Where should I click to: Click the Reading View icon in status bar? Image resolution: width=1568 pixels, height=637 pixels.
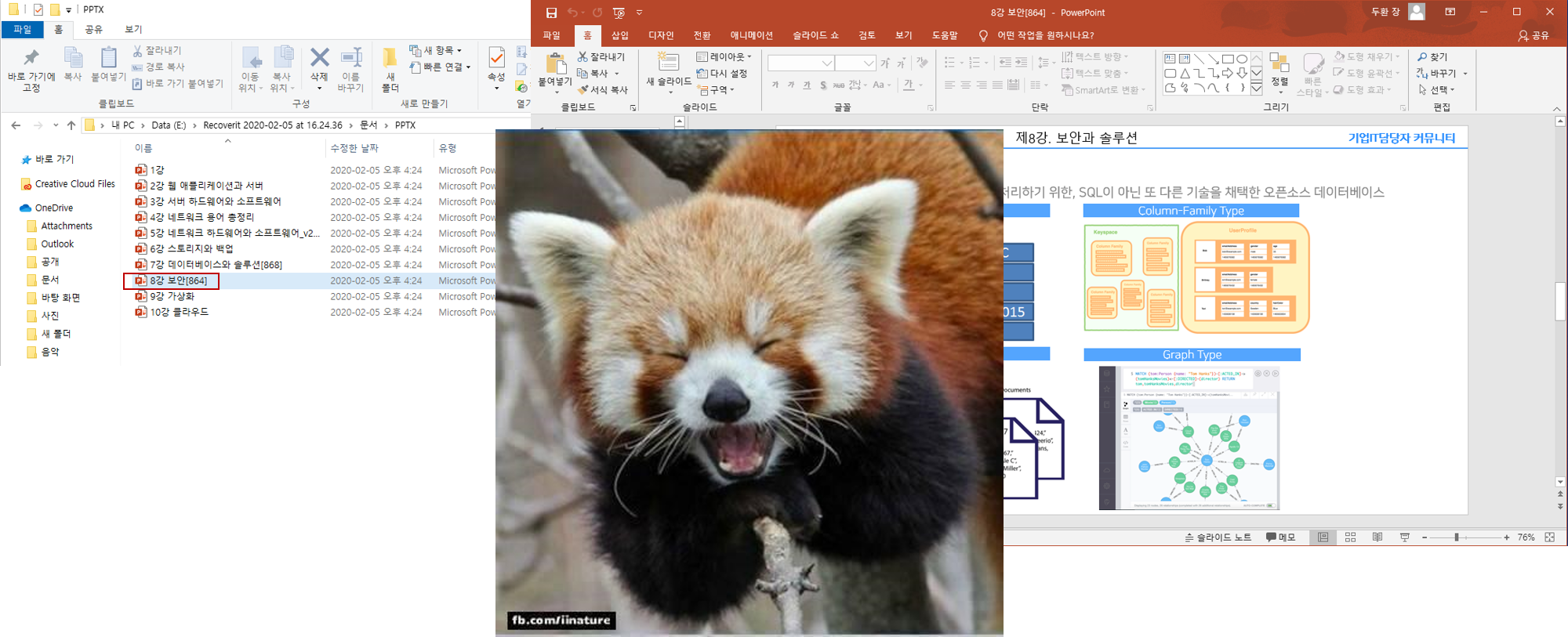[1377, 537]
